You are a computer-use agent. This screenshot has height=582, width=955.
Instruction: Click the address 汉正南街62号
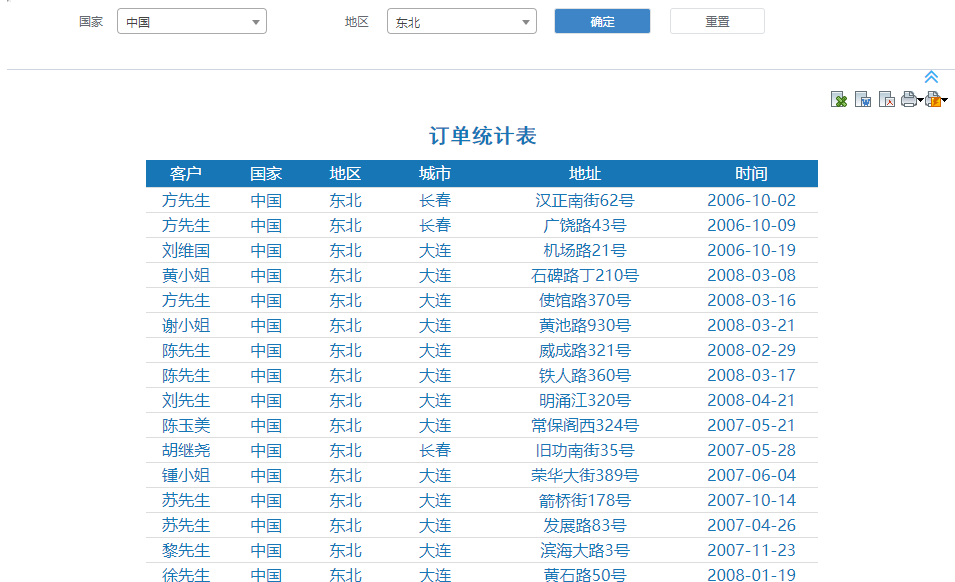click(585, 201)
